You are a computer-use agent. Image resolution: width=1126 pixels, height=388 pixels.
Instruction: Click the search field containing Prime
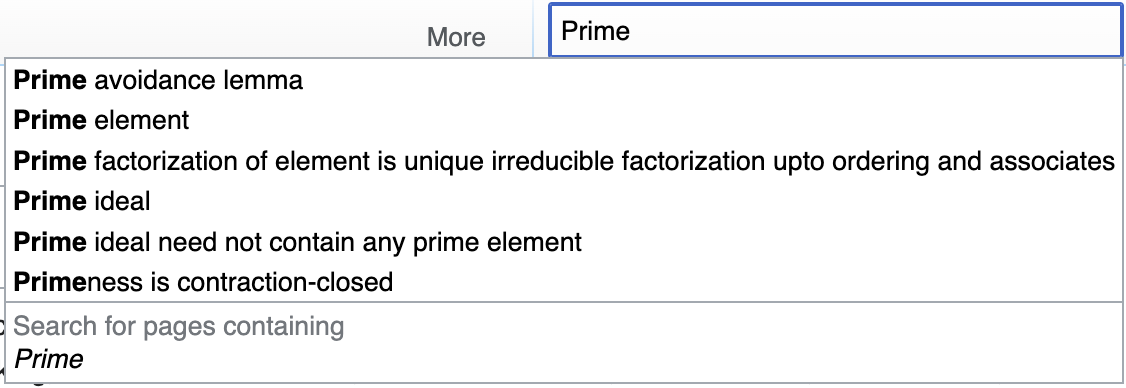tap(836, 30)
